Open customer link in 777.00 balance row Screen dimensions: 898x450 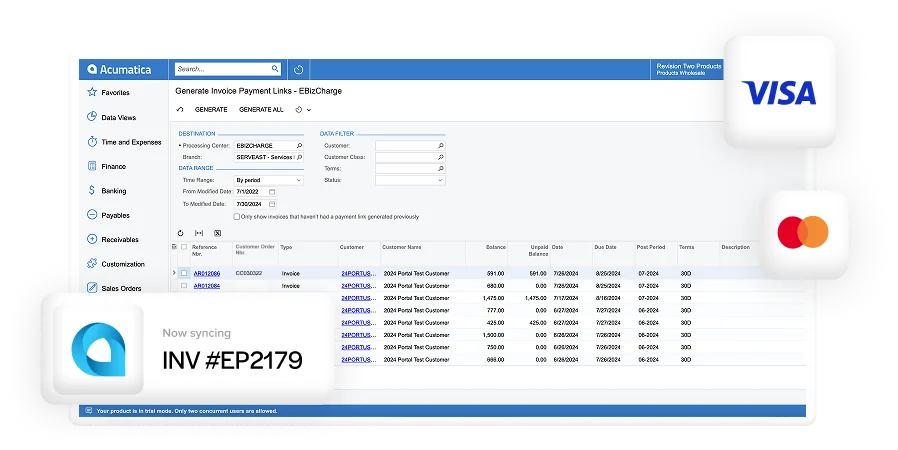coord(359,310)
